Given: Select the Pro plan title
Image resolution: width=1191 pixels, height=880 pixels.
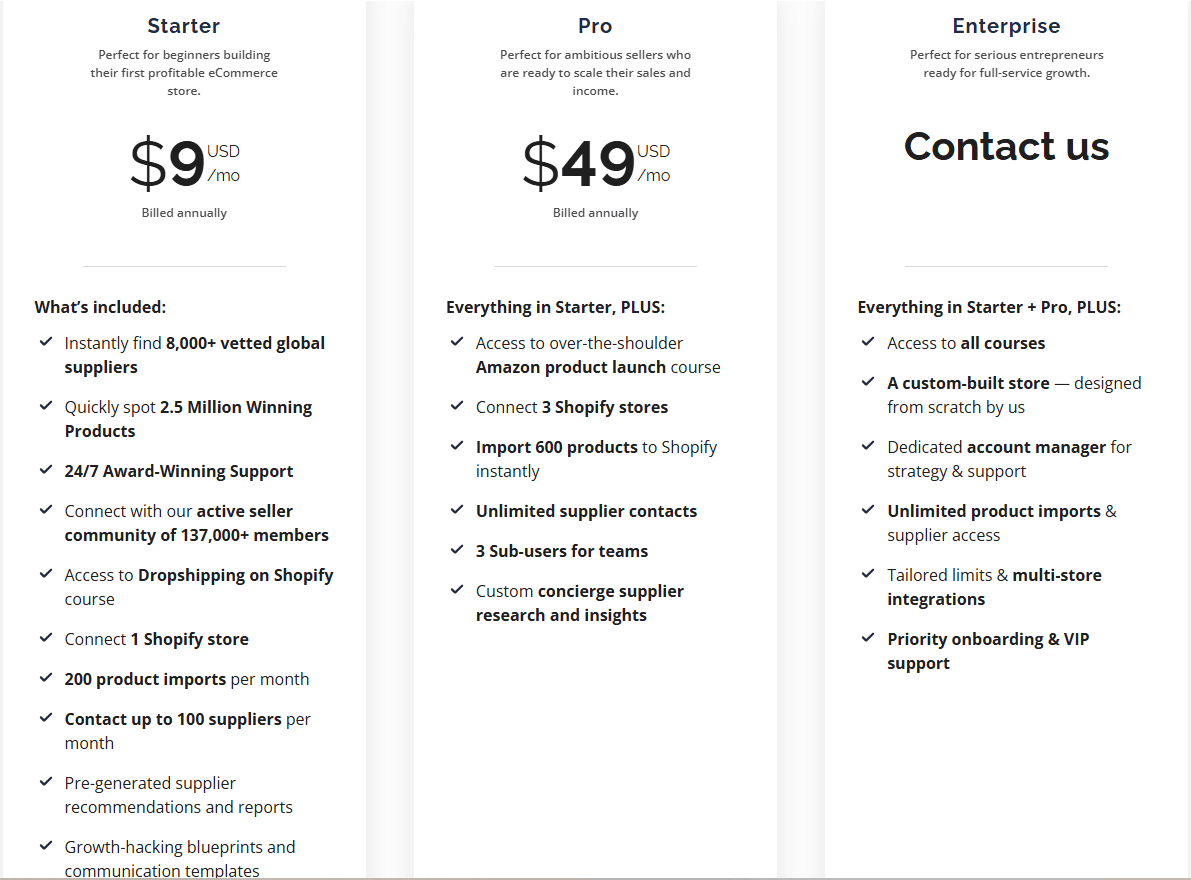Looking at the screenshot, I should pos(595,26).
